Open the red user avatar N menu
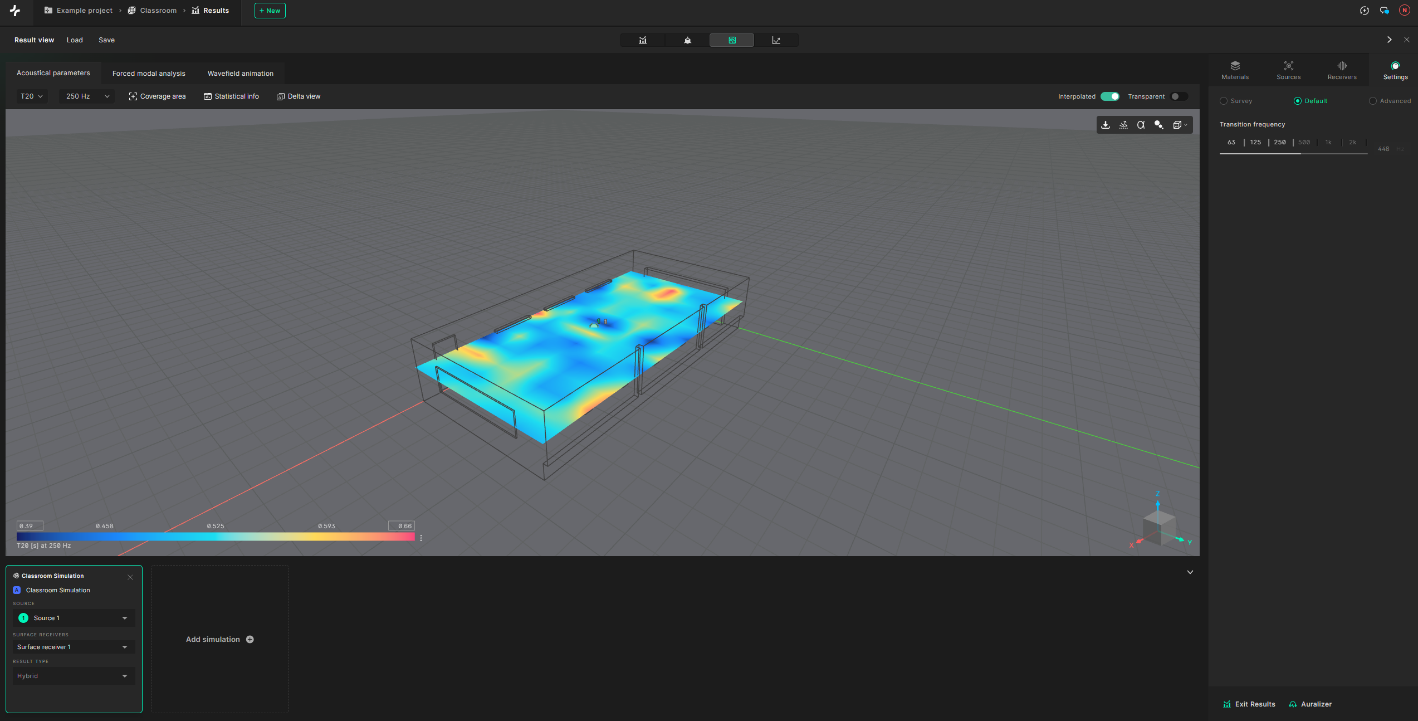The image size is (1418, 721). click(x=1404, y=10)
